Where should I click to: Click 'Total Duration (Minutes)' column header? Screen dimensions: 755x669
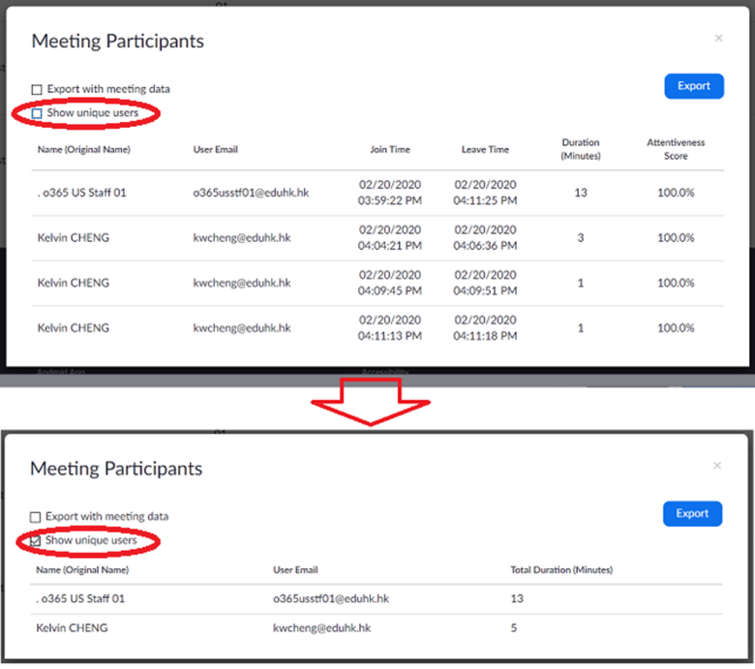click(x=561, y=570)
